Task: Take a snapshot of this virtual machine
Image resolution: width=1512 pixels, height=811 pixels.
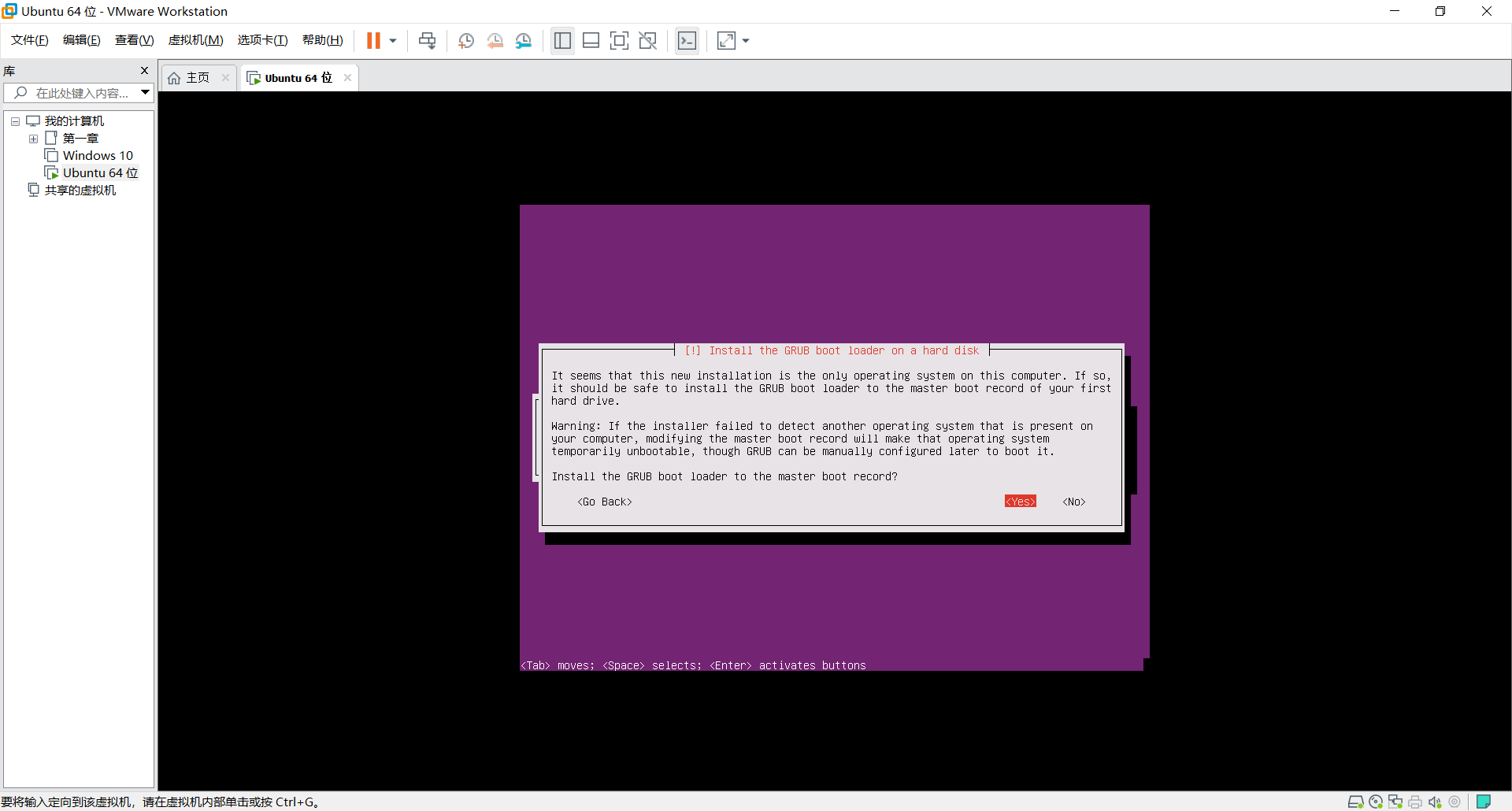Action: pos(465,40)
